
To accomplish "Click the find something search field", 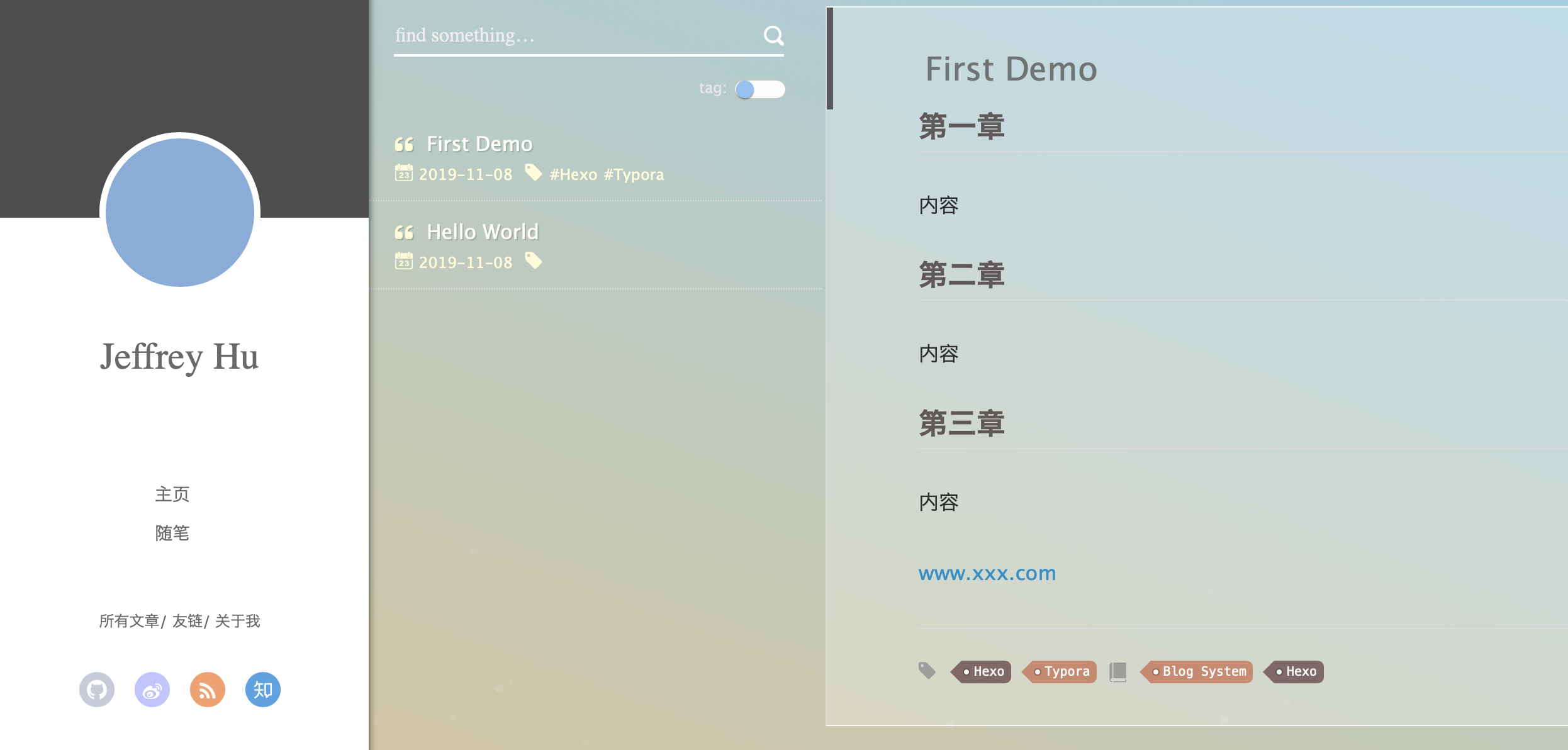I will tap(566, 36).
